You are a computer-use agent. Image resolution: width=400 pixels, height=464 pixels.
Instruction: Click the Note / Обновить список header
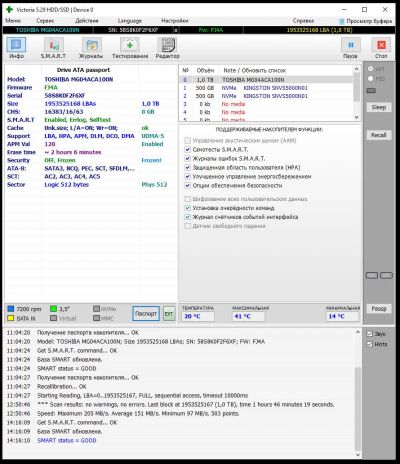pyautogui.click(x=255, y=70)
